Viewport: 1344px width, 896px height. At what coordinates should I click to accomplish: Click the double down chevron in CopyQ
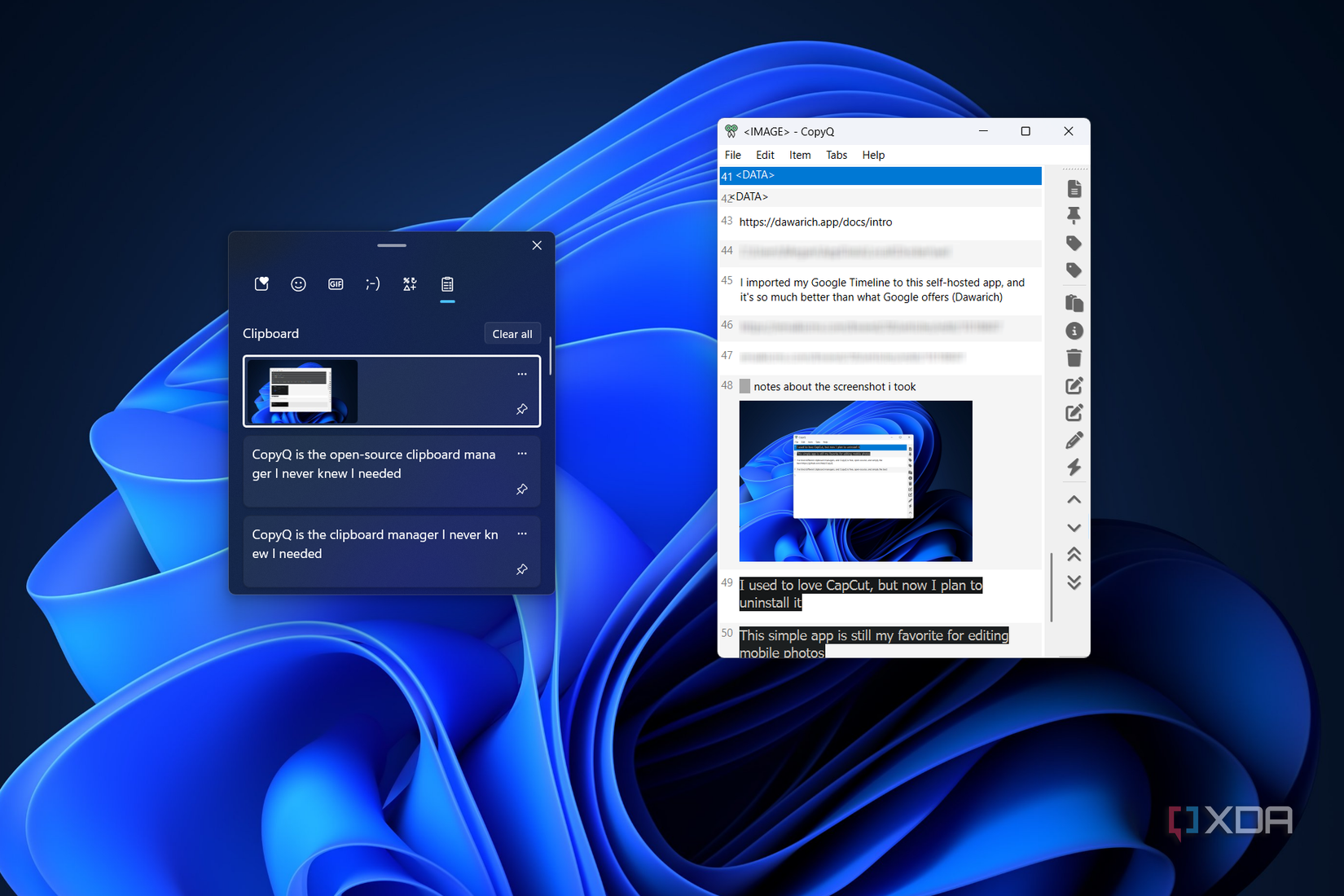(1074, 582)
